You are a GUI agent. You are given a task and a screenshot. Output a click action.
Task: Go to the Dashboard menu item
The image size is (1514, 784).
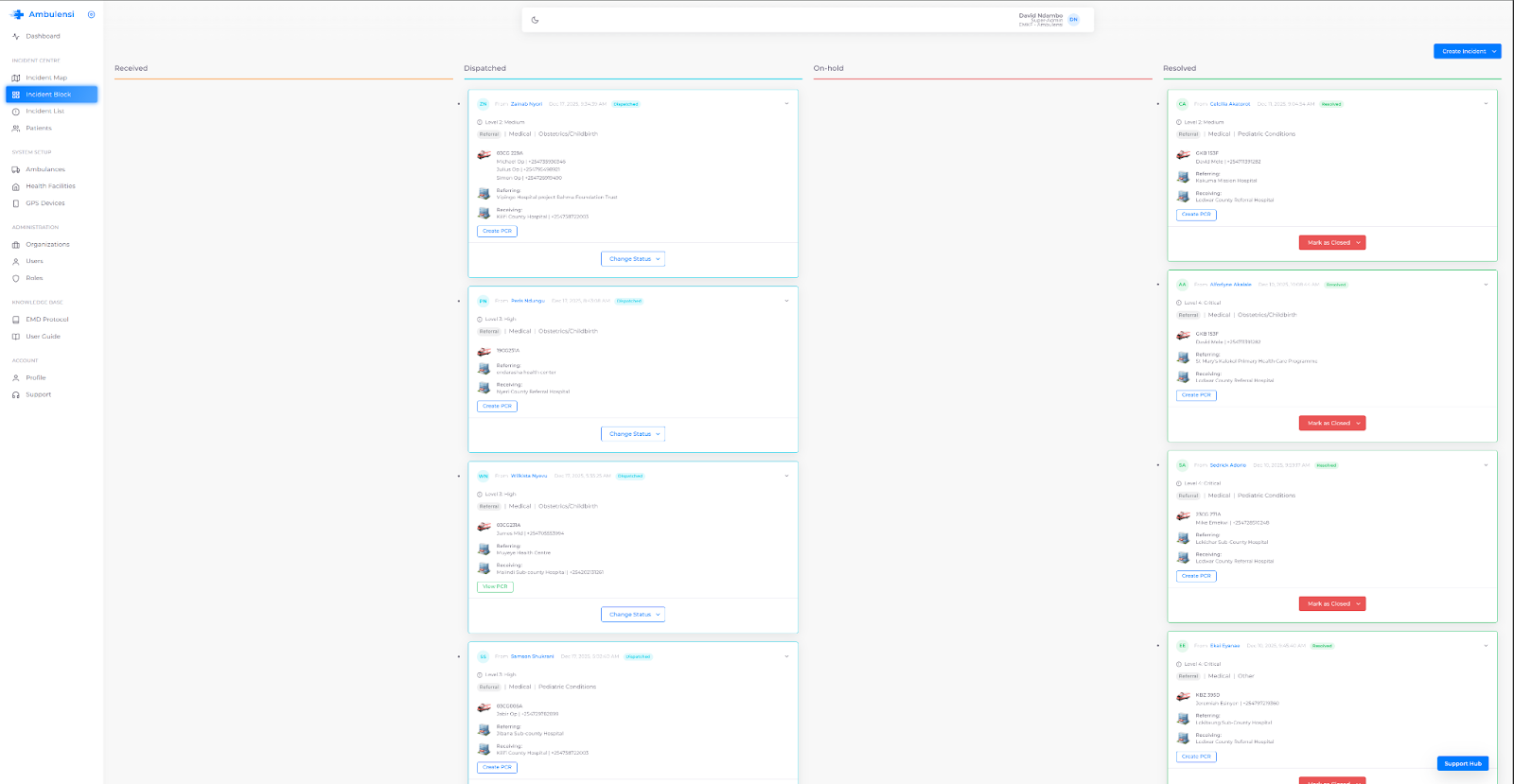43,37
